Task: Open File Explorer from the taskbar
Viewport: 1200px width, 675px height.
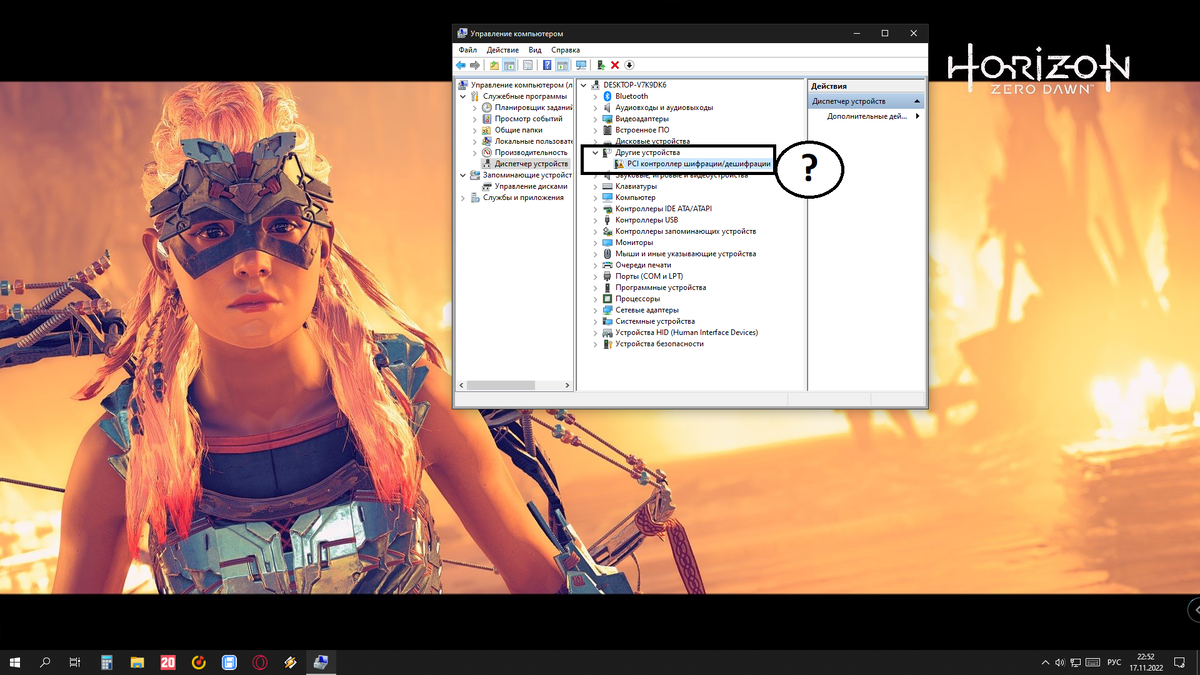Action: (x=137, y=662)
